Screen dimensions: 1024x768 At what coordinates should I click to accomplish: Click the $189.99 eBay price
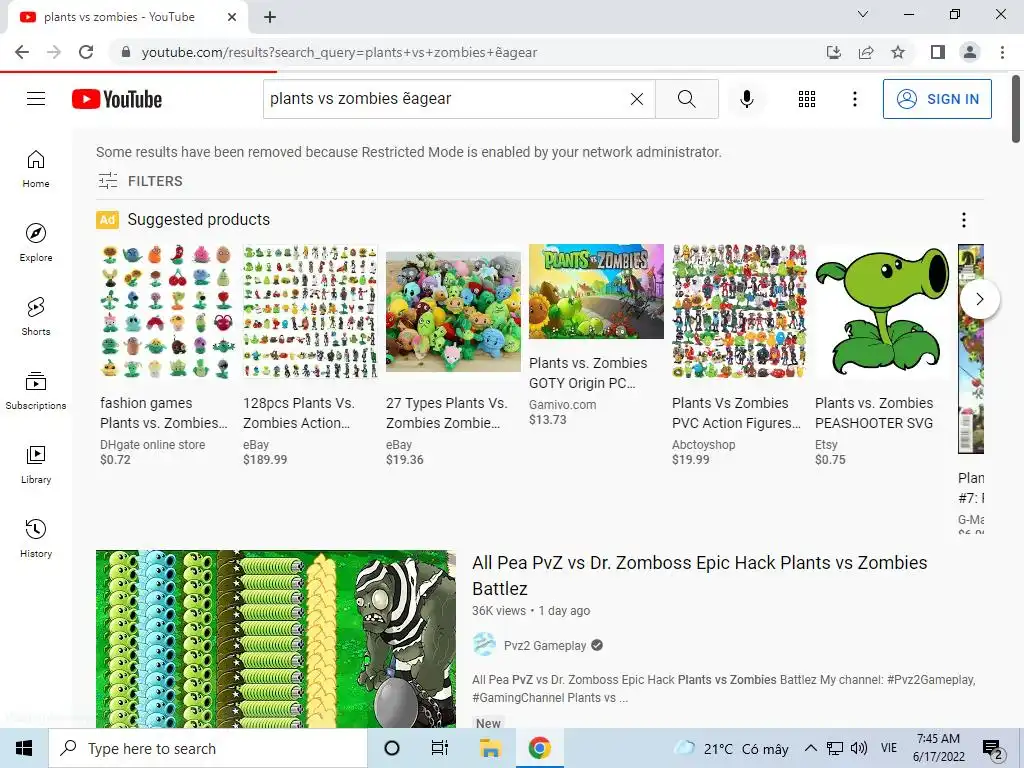pos(265,459)
